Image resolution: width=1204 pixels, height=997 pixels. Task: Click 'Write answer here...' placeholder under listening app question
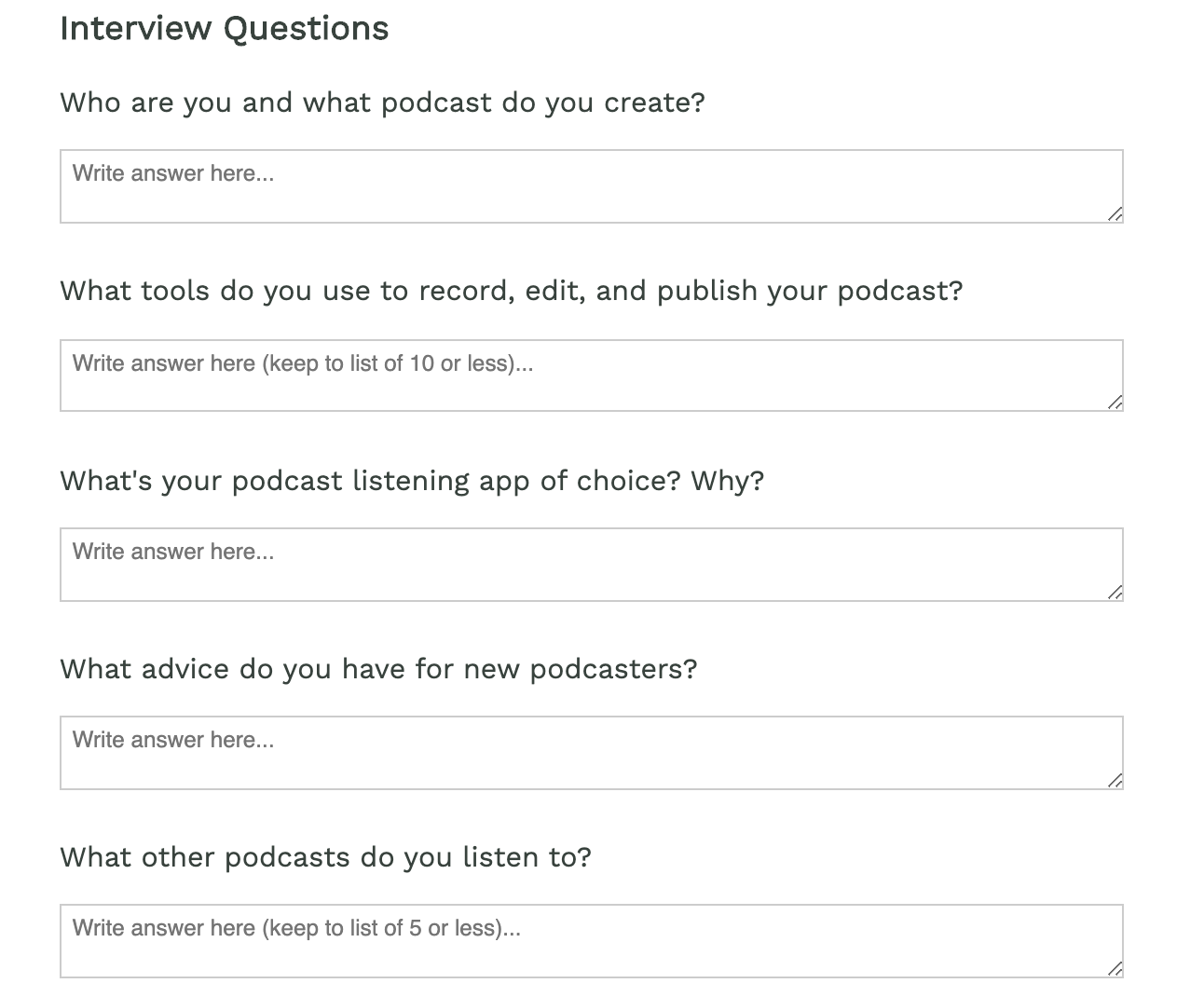coord(173,552)
